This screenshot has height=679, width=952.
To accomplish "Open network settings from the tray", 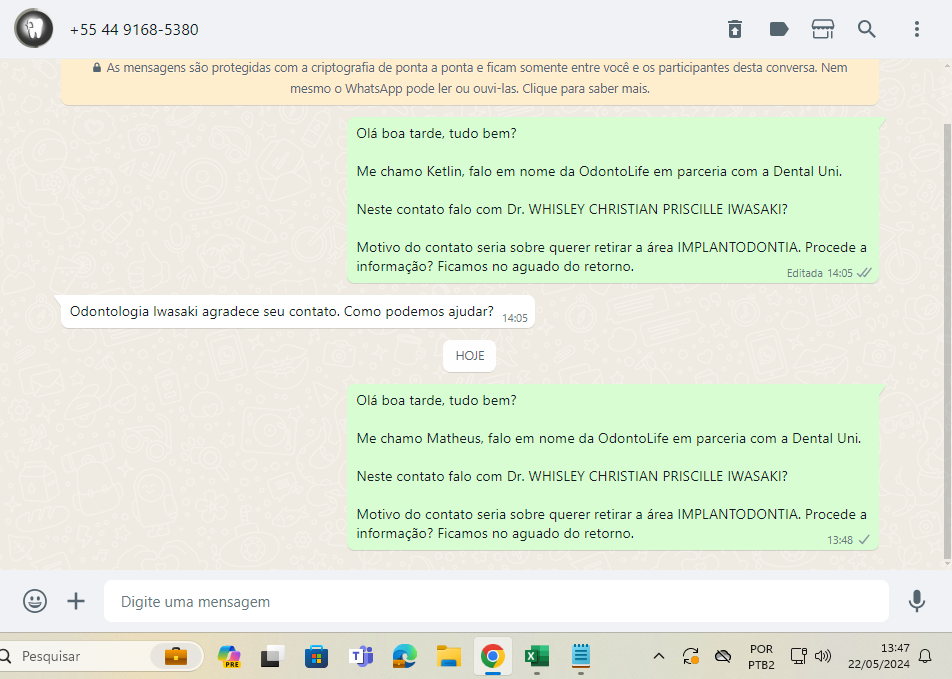I will click(798, 656).
